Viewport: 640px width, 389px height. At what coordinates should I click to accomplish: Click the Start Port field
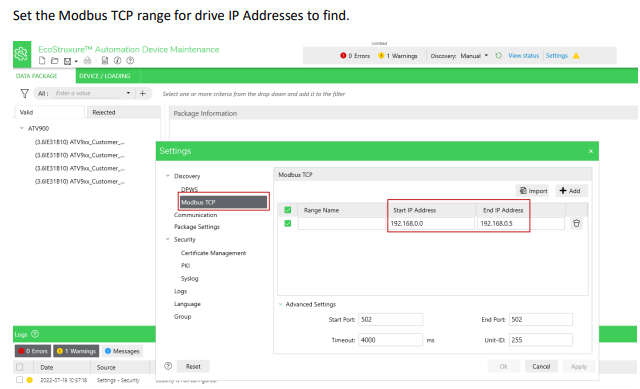391,320
